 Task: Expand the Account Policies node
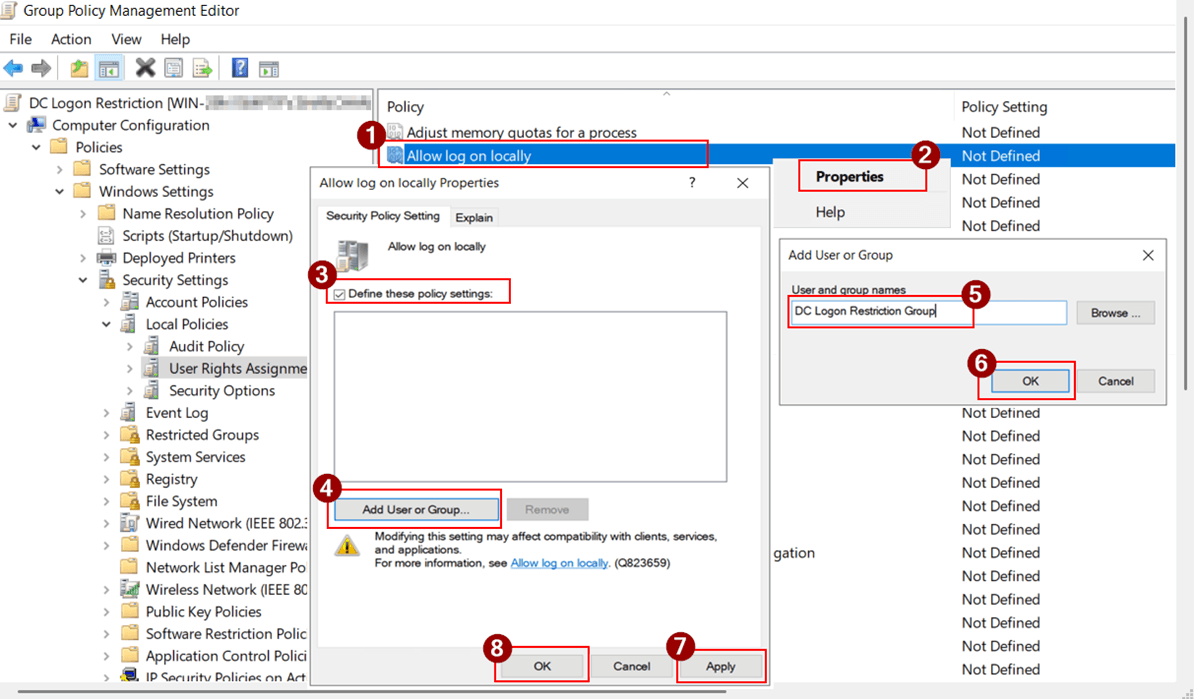(107, 302)
